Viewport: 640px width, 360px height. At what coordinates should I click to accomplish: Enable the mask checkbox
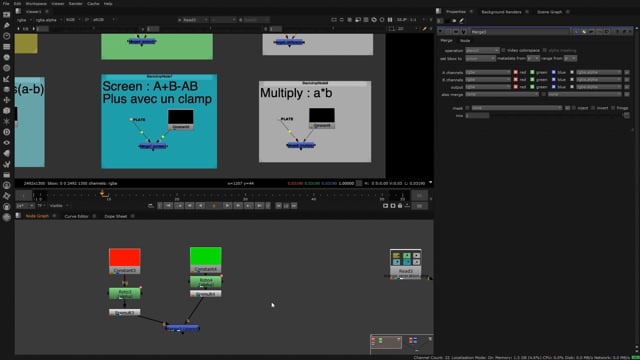pos(467,108)
